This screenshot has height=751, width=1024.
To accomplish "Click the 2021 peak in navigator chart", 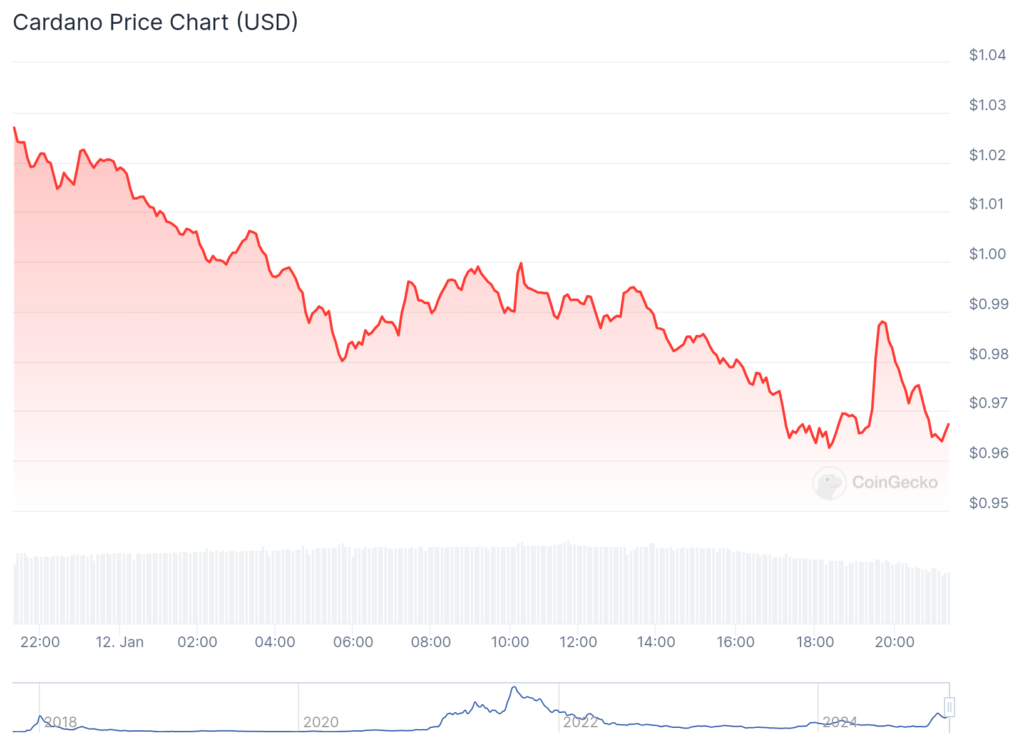I will click(x=514, y=689).
